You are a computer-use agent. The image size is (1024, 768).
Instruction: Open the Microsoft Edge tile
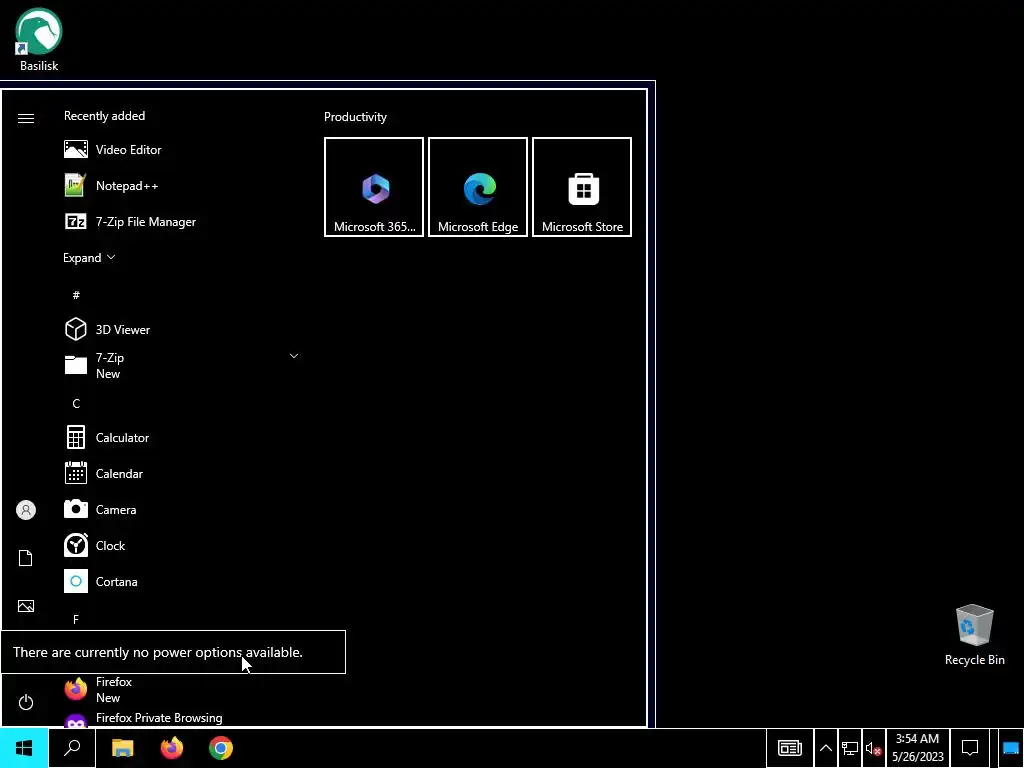(x=478, y=187)
